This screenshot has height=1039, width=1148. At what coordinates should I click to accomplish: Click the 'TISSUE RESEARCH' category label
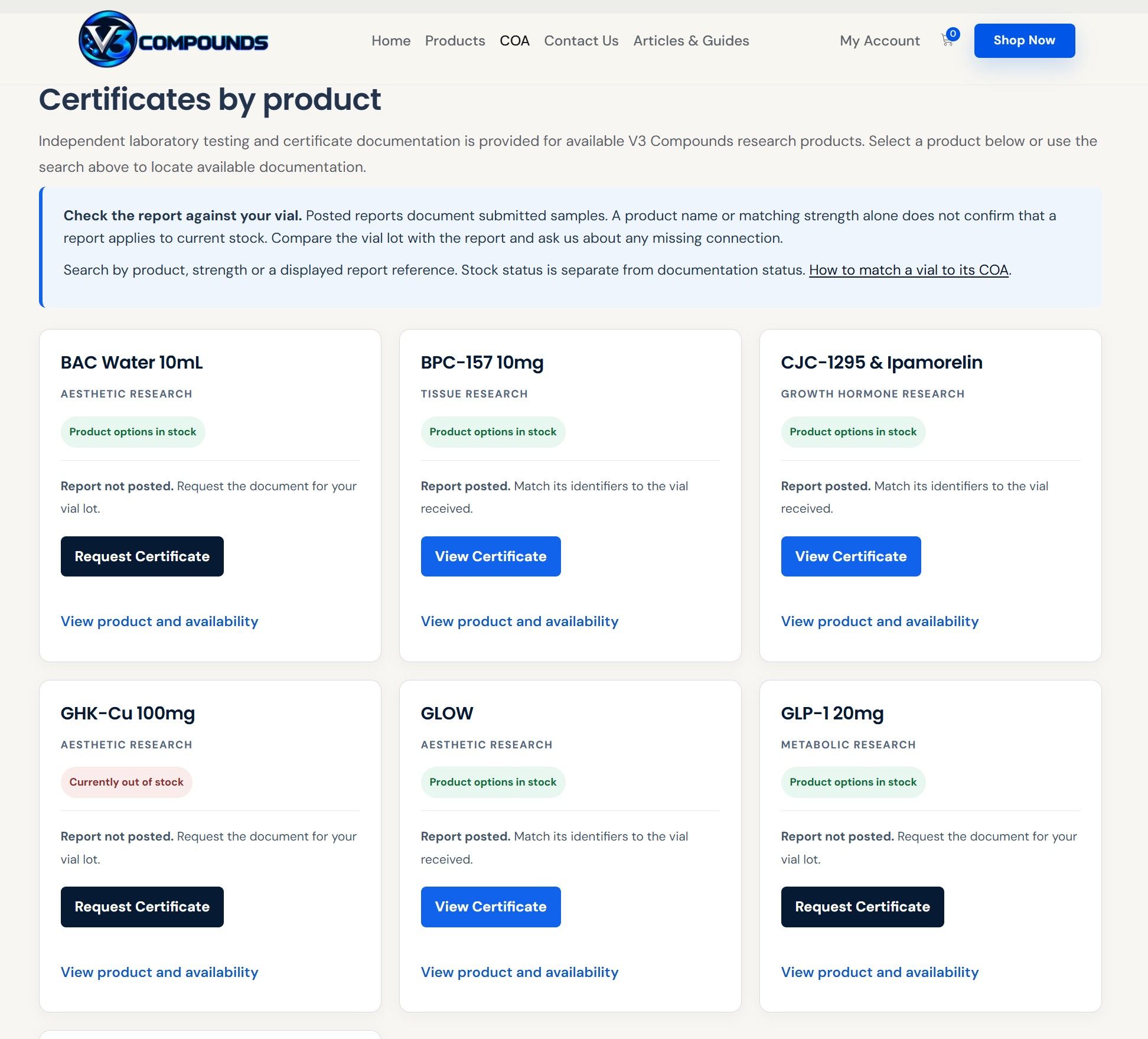[x=474, y=394]
